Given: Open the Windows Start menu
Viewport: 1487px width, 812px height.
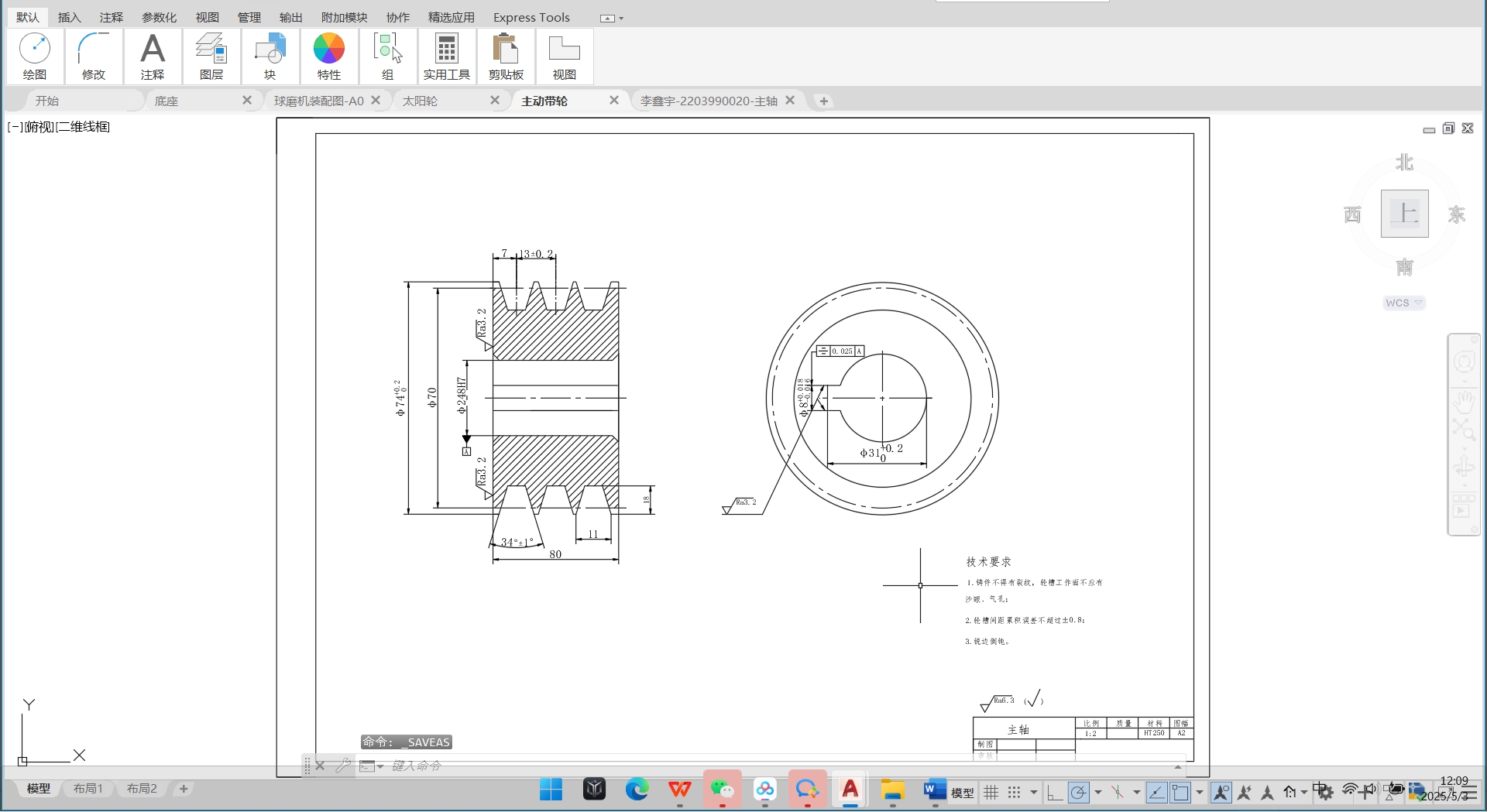Looking at the screenshot, I should [551, 790].
